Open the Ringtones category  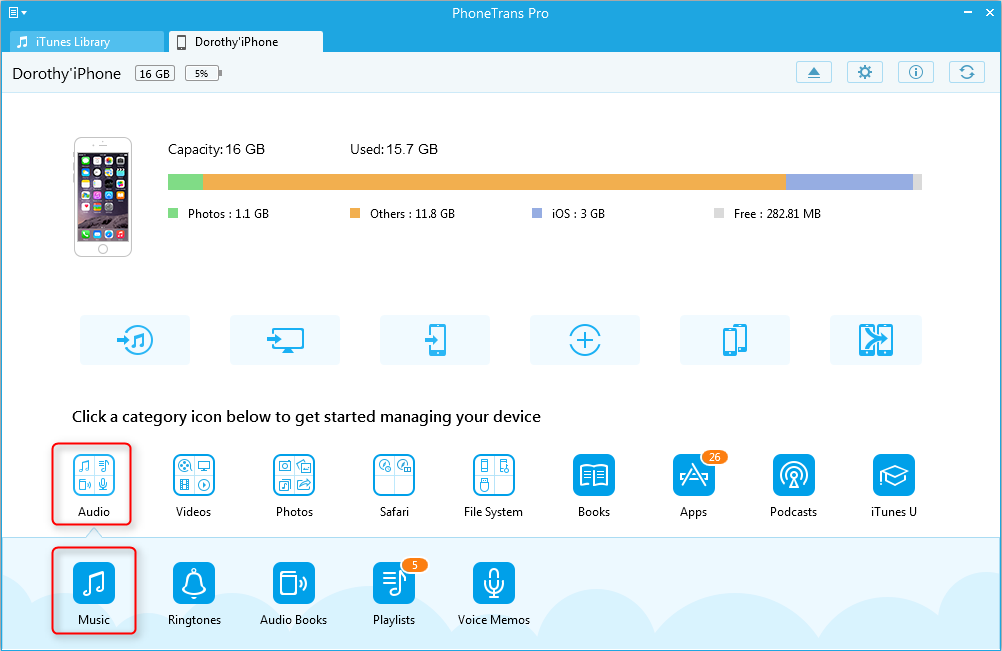(194, 583)
